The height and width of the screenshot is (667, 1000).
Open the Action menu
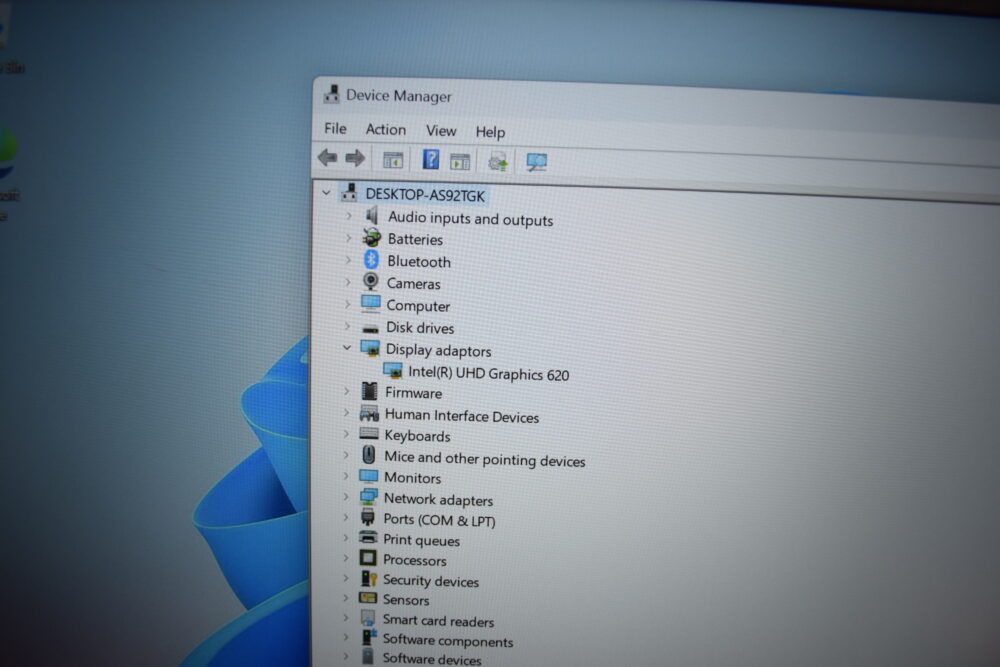tap(385, 129)
